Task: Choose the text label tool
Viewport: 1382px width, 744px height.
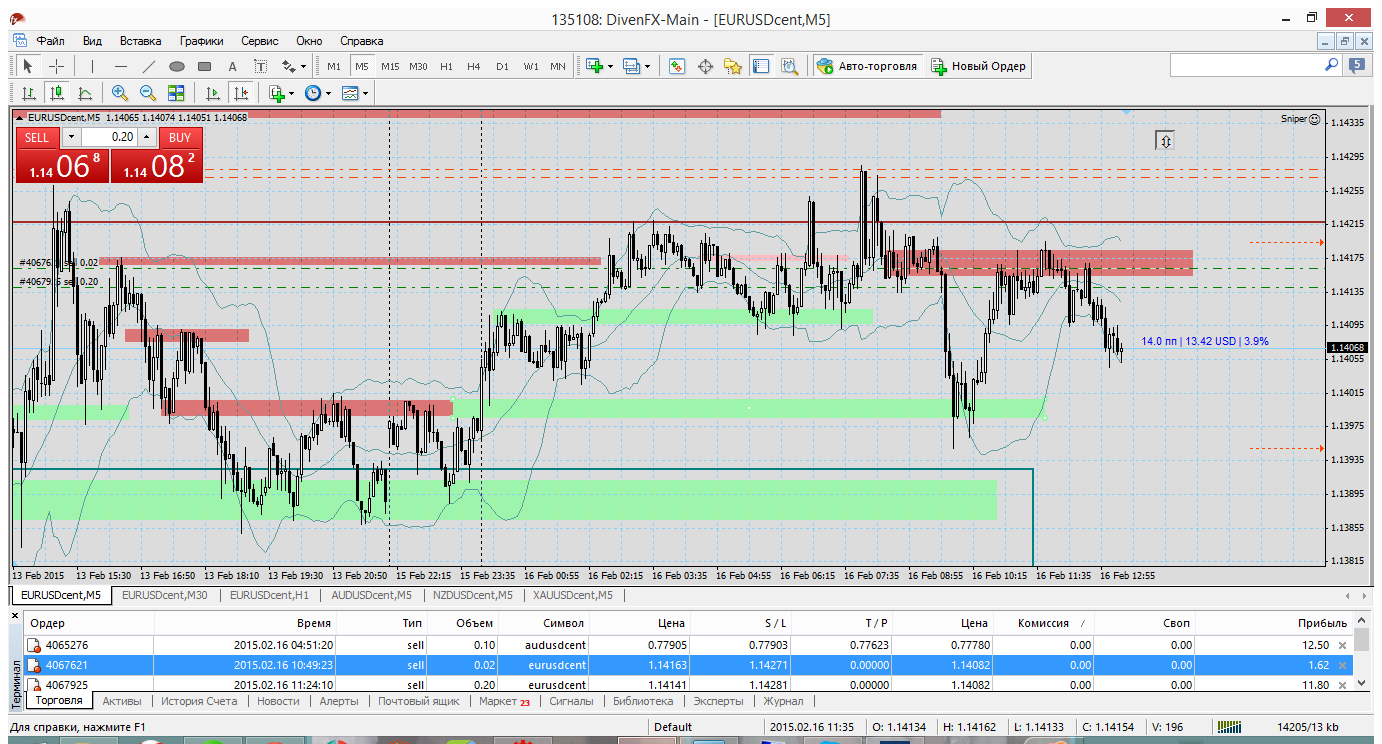Action: pyautogui.click(x=260, y=66)
